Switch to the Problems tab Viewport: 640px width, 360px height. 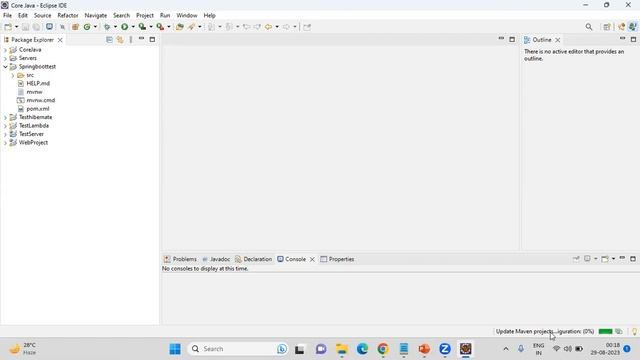(180, 259)
